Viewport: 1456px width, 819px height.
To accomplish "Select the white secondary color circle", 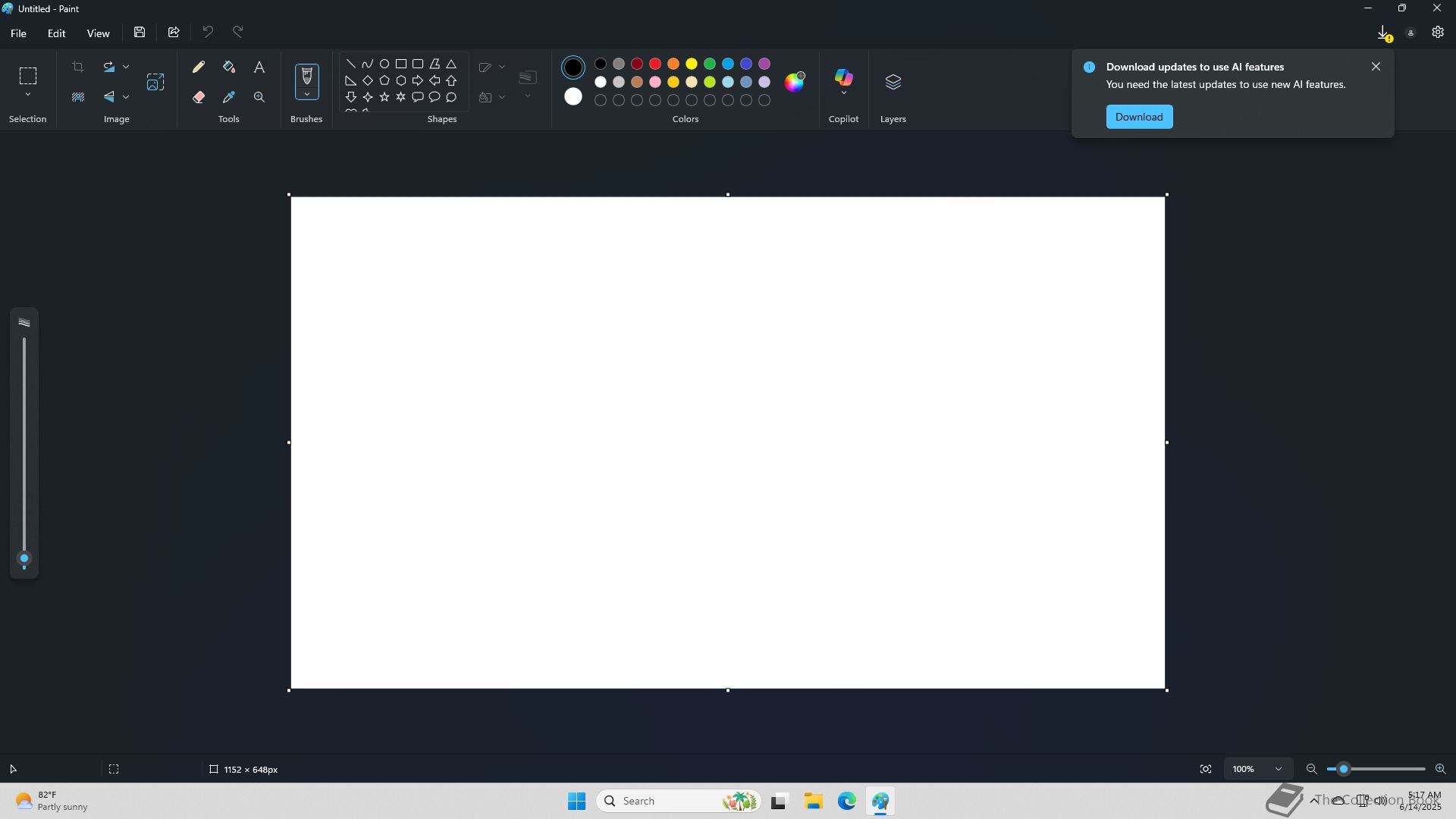I will click(573, 97).
